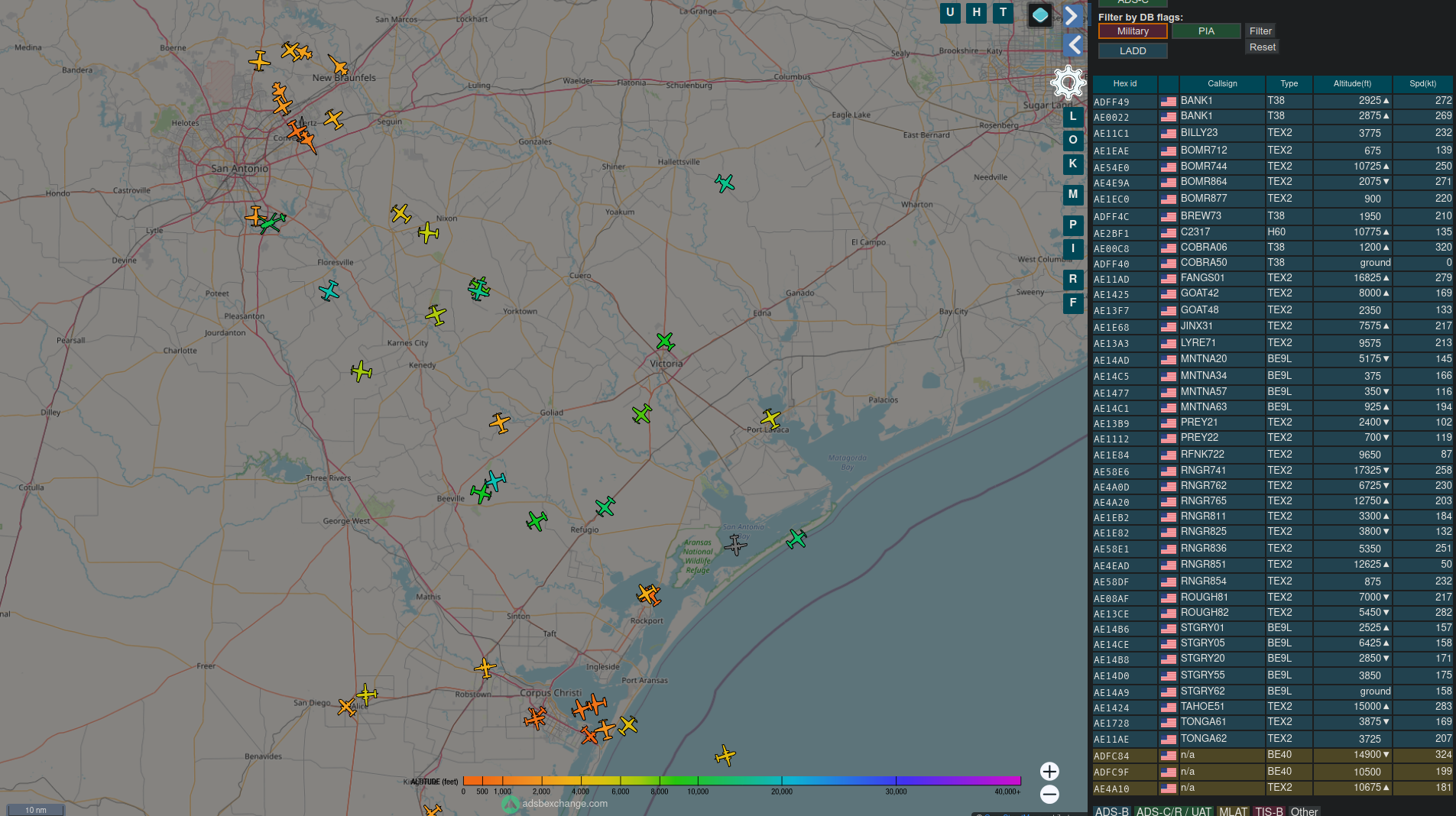Open the adsbexchange.com link
Image resolution: width=1456 pixels, height=816 pixels.
[x=565, y=804]
